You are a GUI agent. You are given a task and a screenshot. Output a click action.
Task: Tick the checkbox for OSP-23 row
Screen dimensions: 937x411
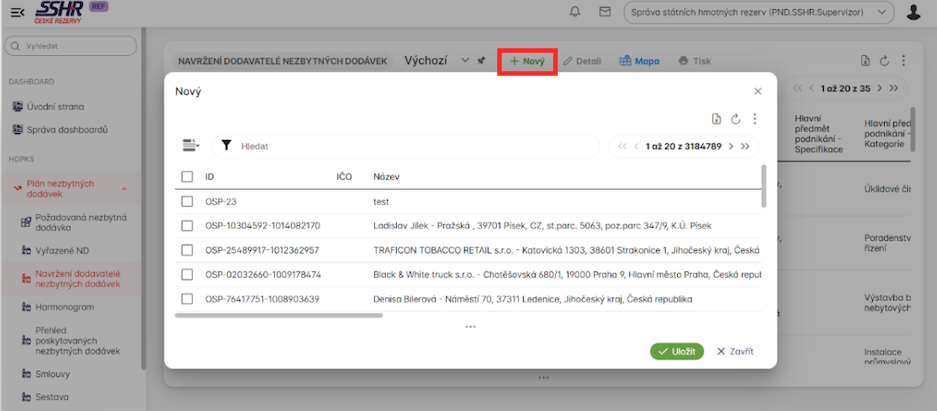(187, 201)
